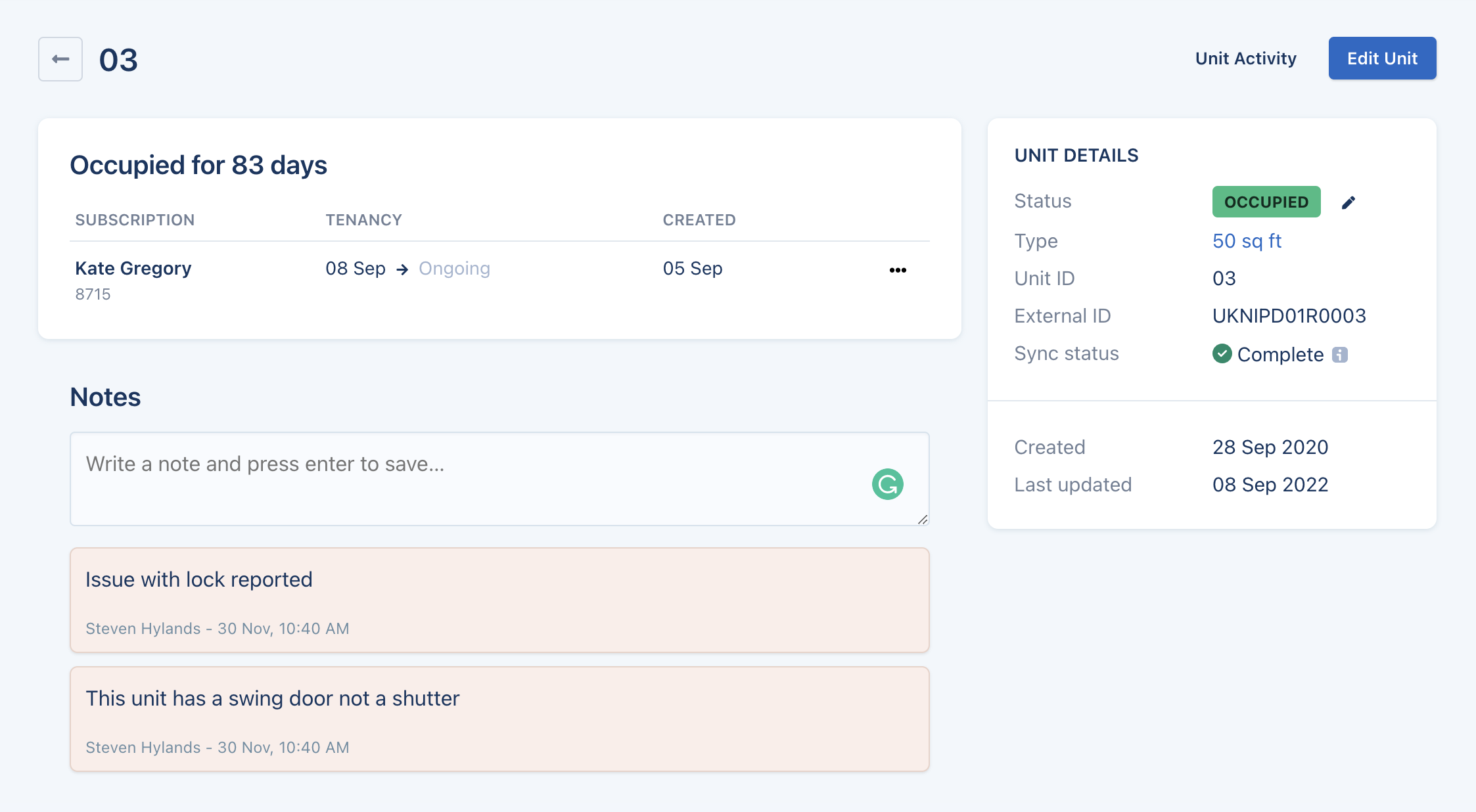This screenshot has width=1476, height=812.
Task: Click the External ID value UKNIPD01R0003
Action: tap(1289, 316)
